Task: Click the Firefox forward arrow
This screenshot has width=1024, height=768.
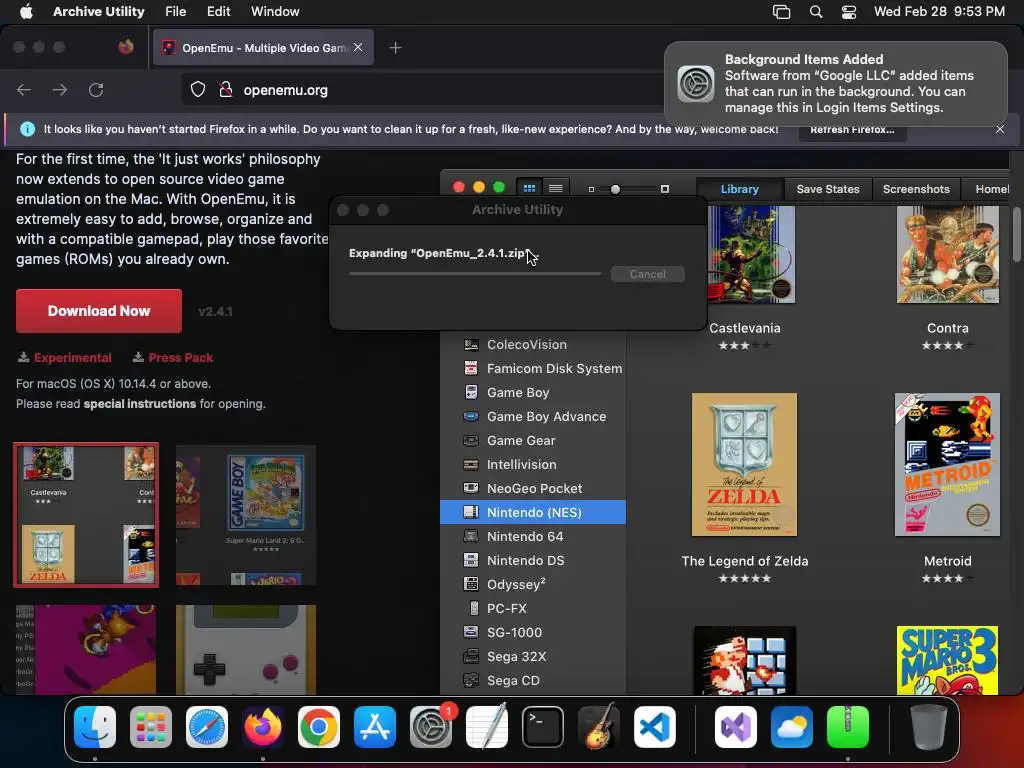Action: point(60,89)
